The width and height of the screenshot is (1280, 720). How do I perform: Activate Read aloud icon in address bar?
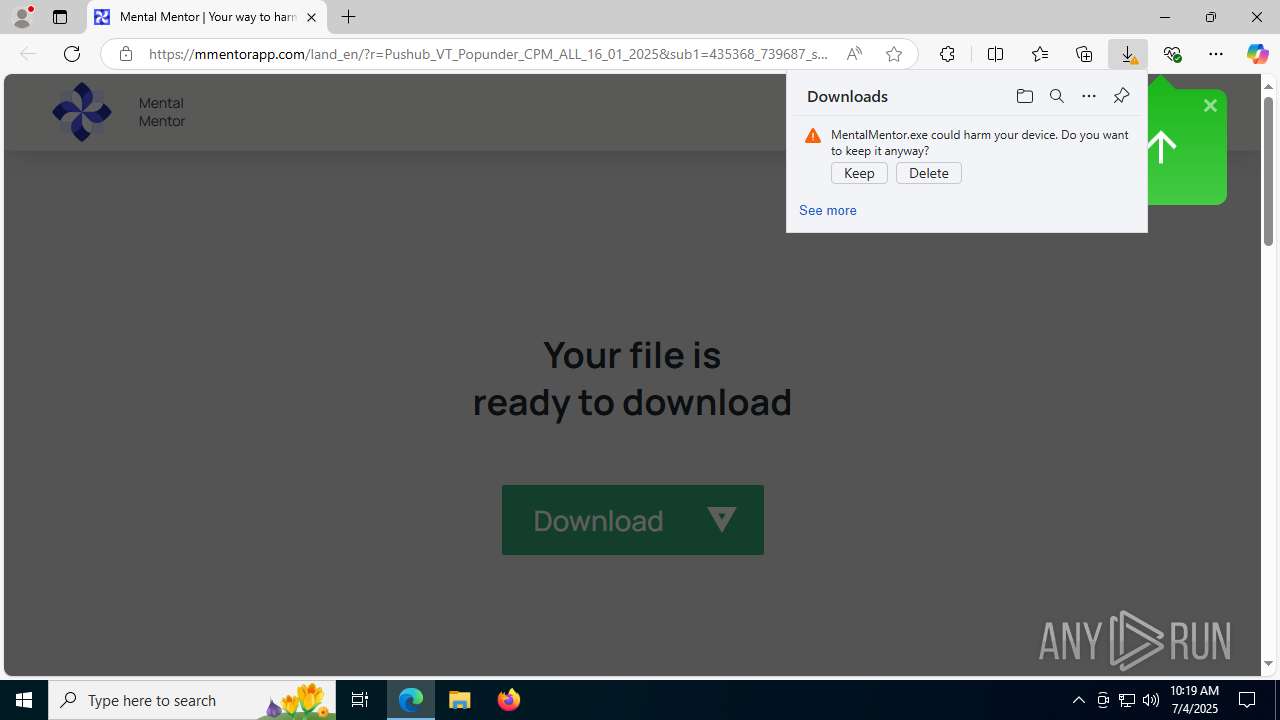(854, 54)
